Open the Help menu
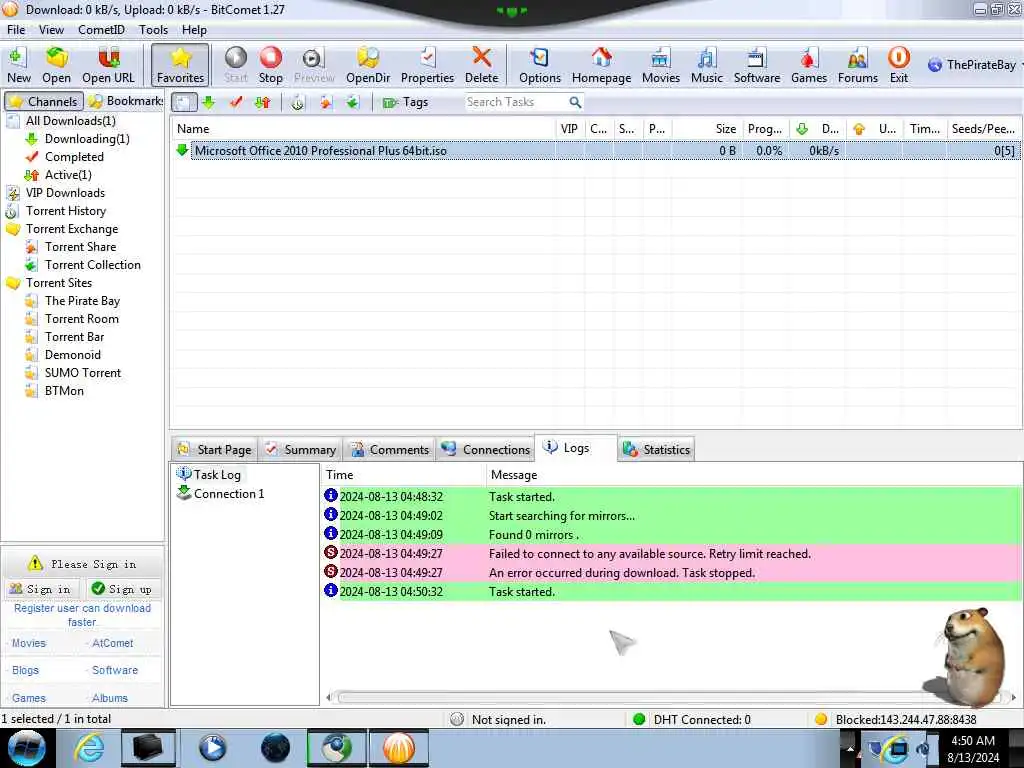Screen dimensions: 1024x768 (194, 29)
